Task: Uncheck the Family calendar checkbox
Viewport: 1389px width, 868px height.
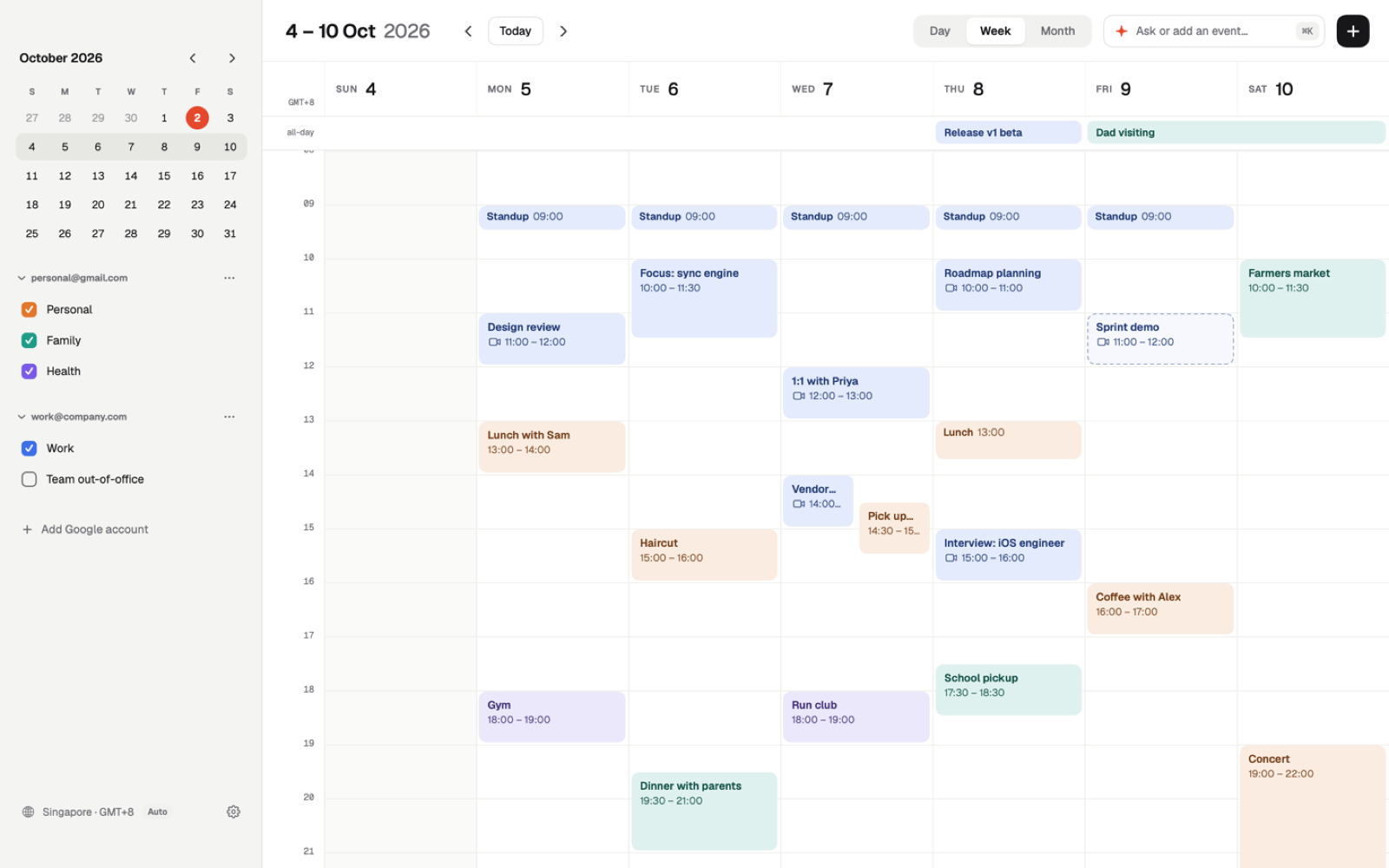Action: click(29, 340)
